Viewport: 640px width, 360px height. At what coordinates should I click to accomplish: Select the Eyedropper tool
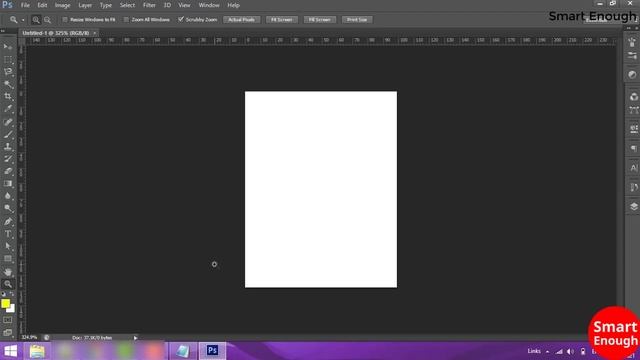[8, 109]
